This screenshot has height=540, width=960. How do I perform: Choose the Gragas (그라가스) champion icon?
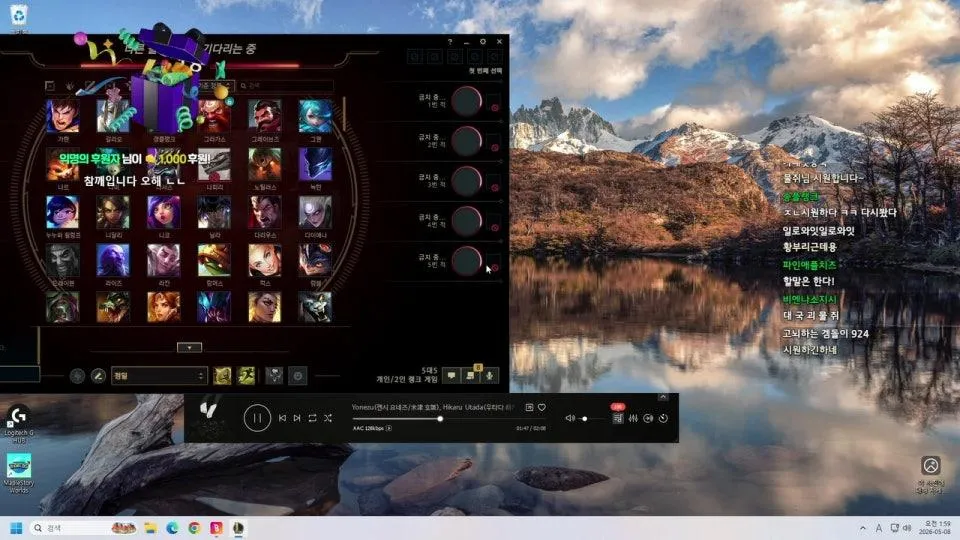pos(214,116)
